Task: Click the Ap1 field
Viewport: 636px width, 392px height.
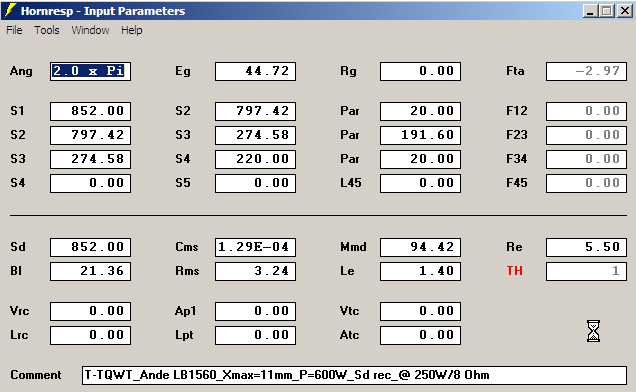Action: 256,311
